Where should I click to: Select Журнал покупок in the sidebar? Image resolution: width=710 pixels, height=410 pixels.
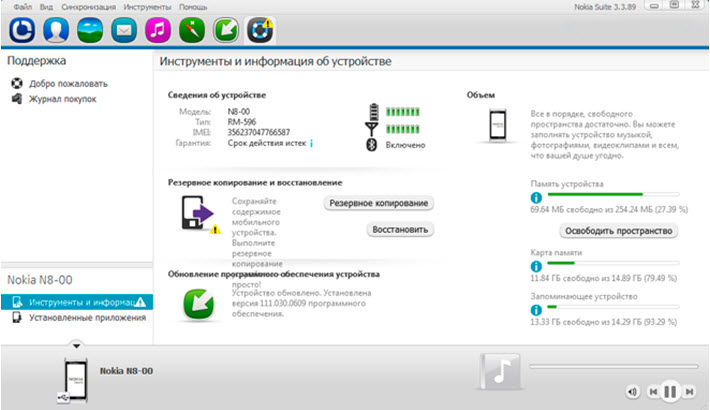point(62,99)
